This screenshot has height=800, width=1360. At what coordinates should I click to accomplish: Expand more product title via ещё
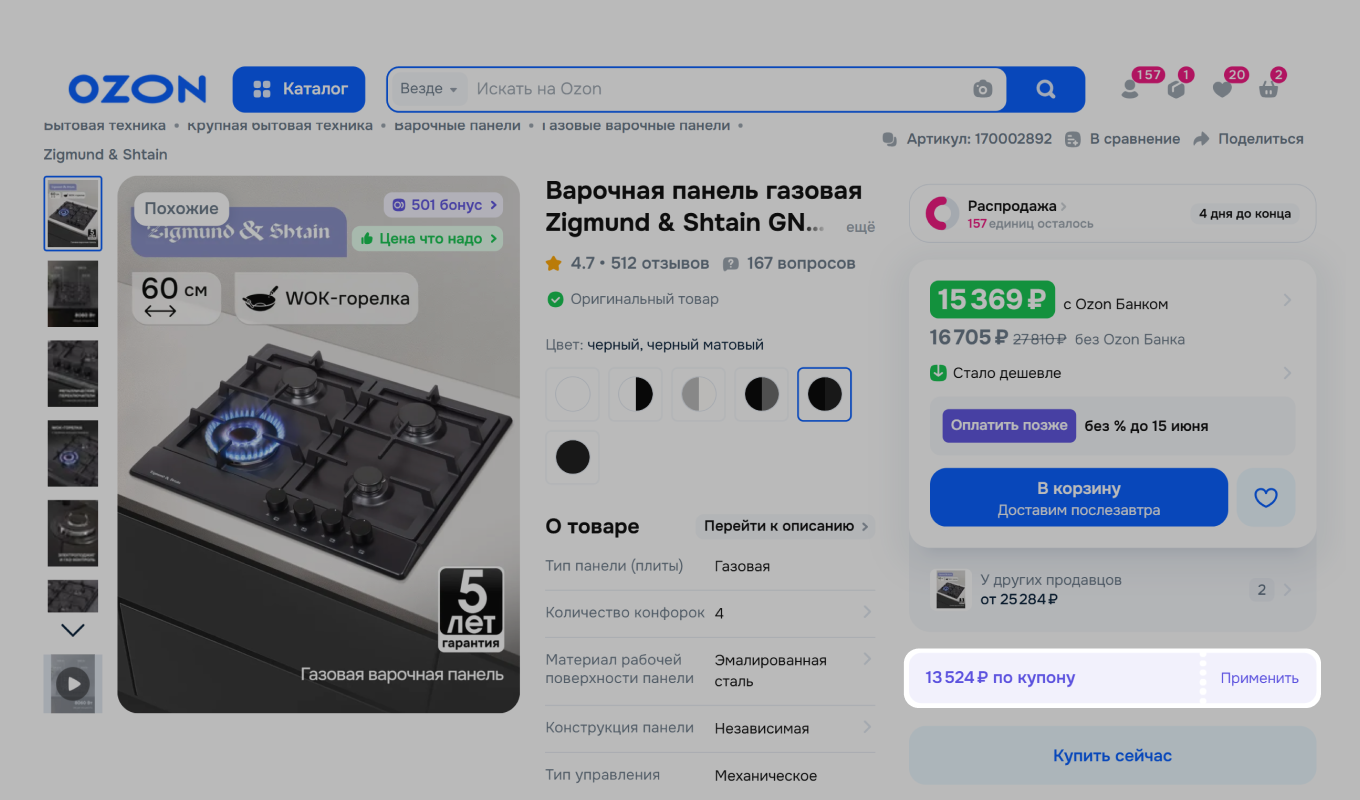click(859, 226)
